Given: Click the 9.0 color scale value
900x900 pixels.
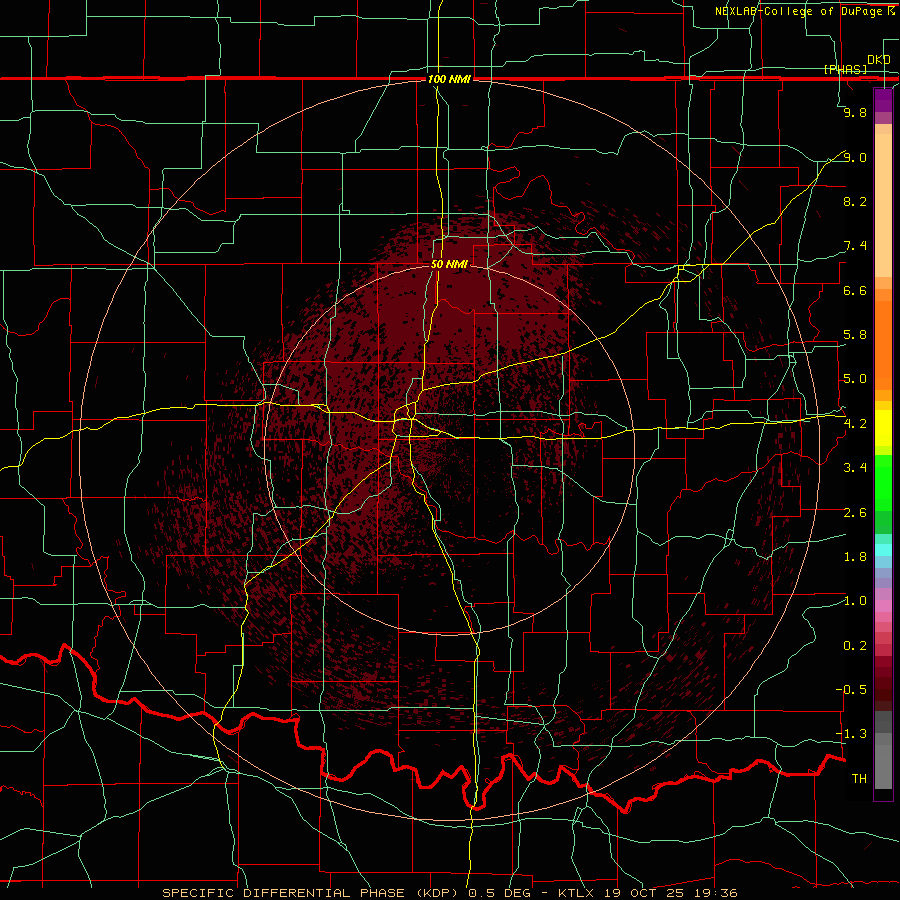Looking at the screenshot, I should coord(855,157).
